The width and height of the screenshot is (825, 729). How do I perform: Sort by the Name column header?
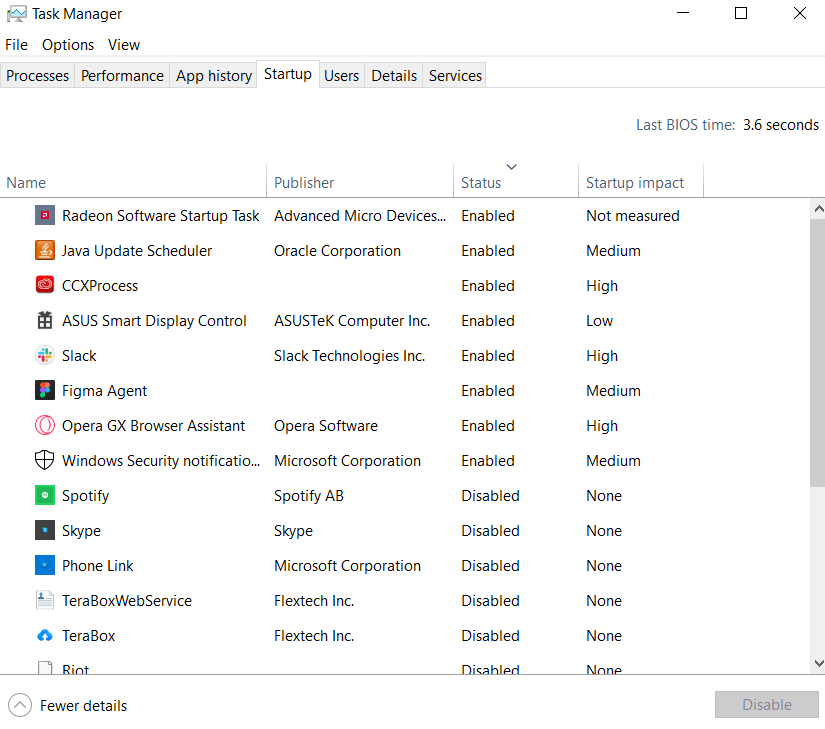134,180
